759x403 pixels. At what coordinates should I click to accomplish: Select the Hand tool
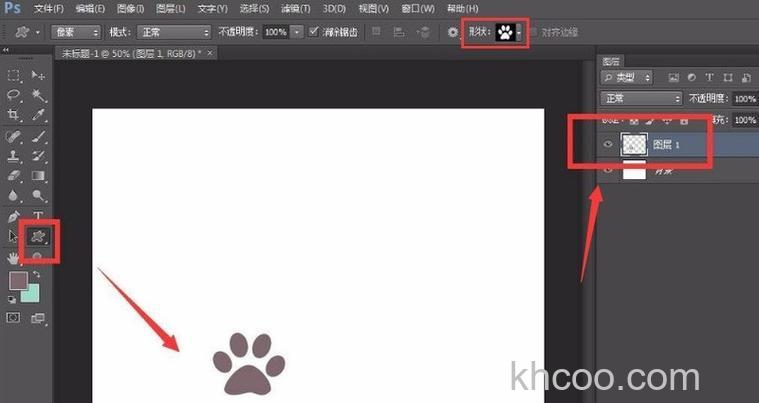coord(13,258)
